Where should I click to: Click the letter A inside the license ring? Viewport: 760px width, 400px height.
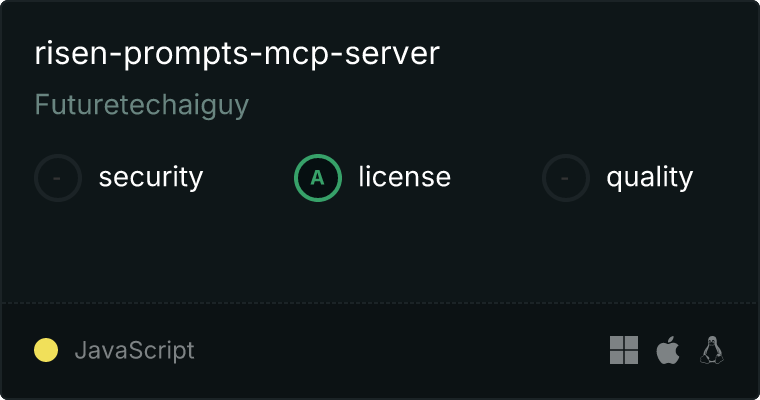point(317,178)
